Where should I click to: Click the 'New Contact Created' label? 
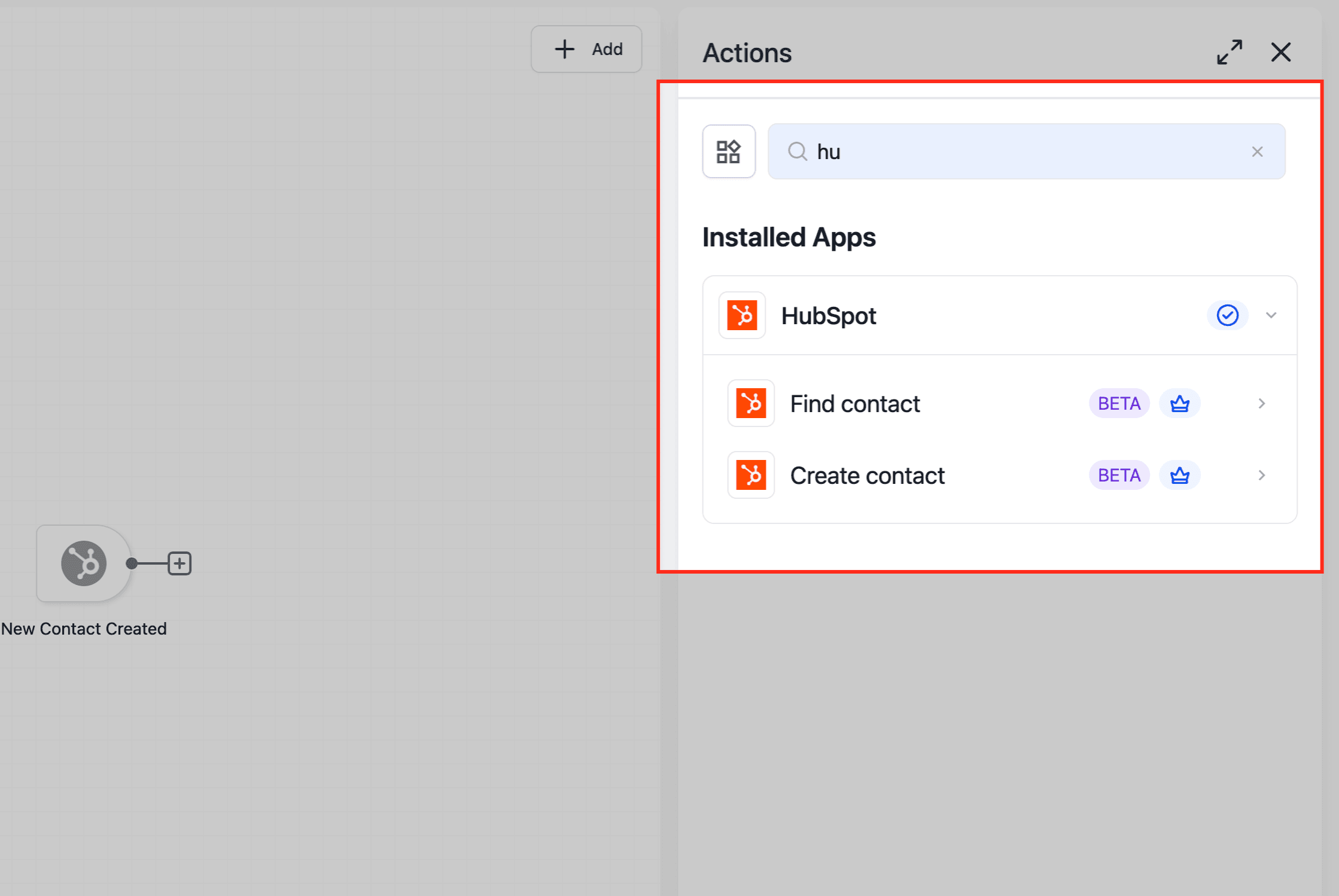pyautogui.click(x=84, y=629)
